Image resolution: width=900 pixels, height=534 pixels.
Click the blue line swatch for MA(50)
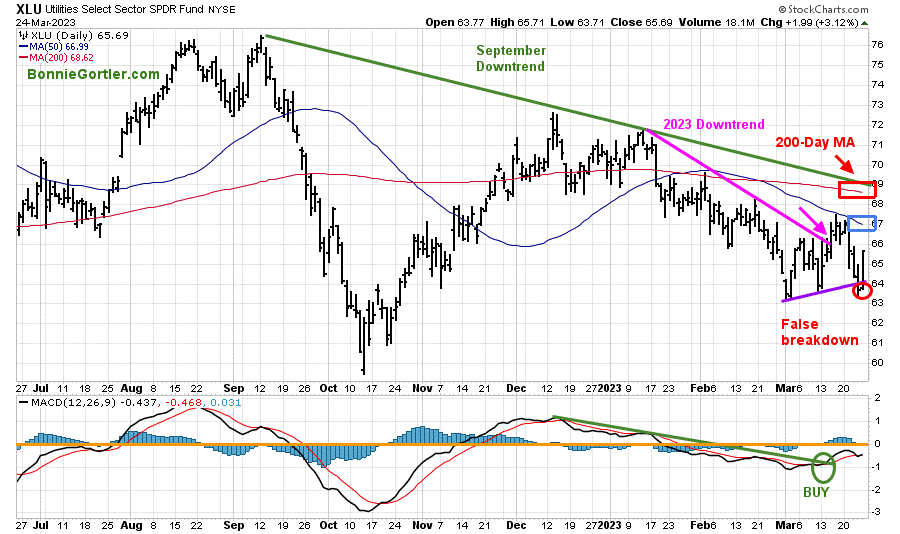(24, 47)
